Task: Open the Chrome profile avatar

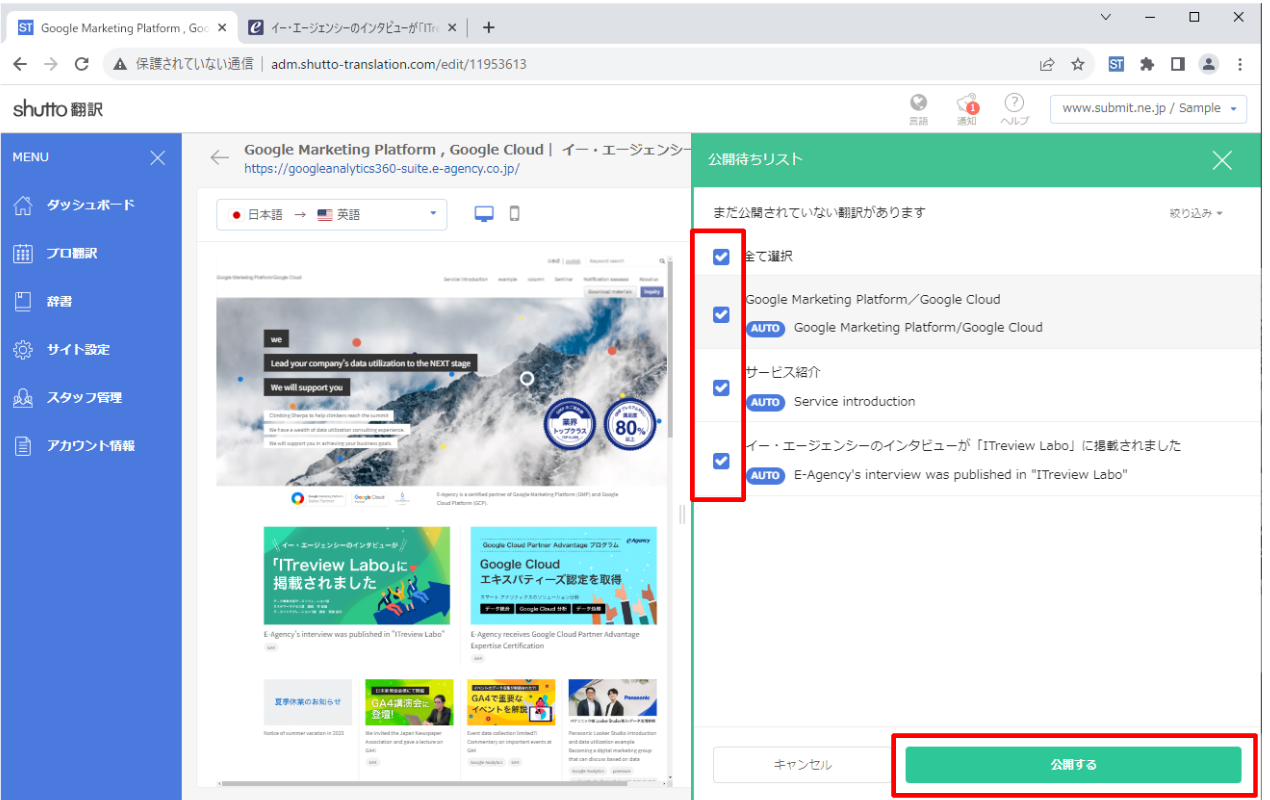Action: 1209,64
